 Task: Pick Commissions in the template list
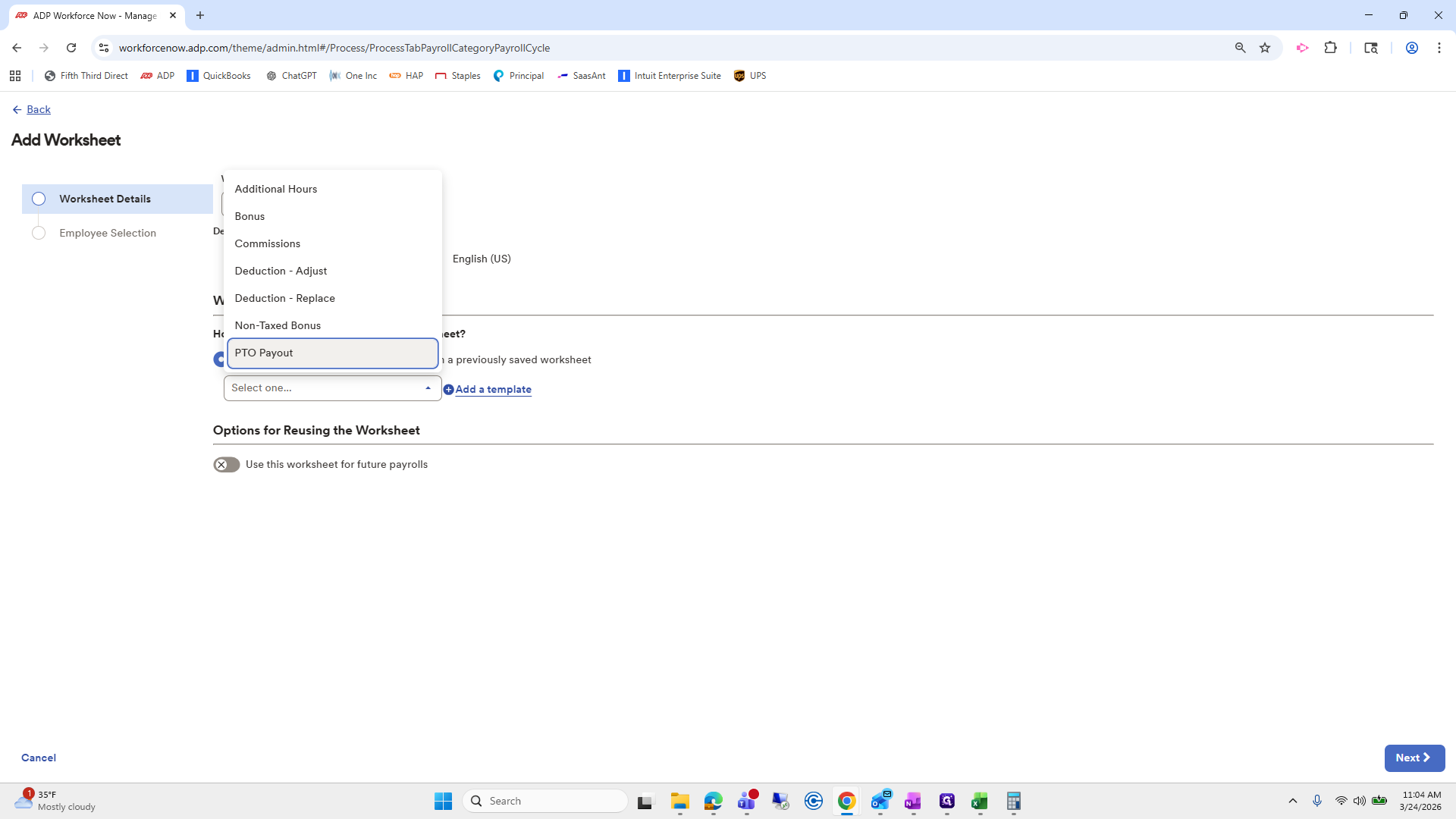pyautogui.click(x=267, y=243)
